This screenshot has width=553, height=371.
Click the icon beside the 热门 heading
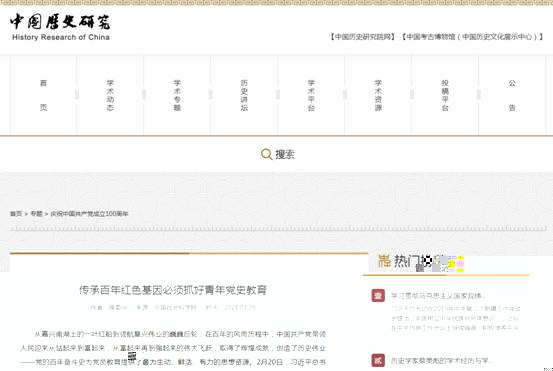coord(384,261)
